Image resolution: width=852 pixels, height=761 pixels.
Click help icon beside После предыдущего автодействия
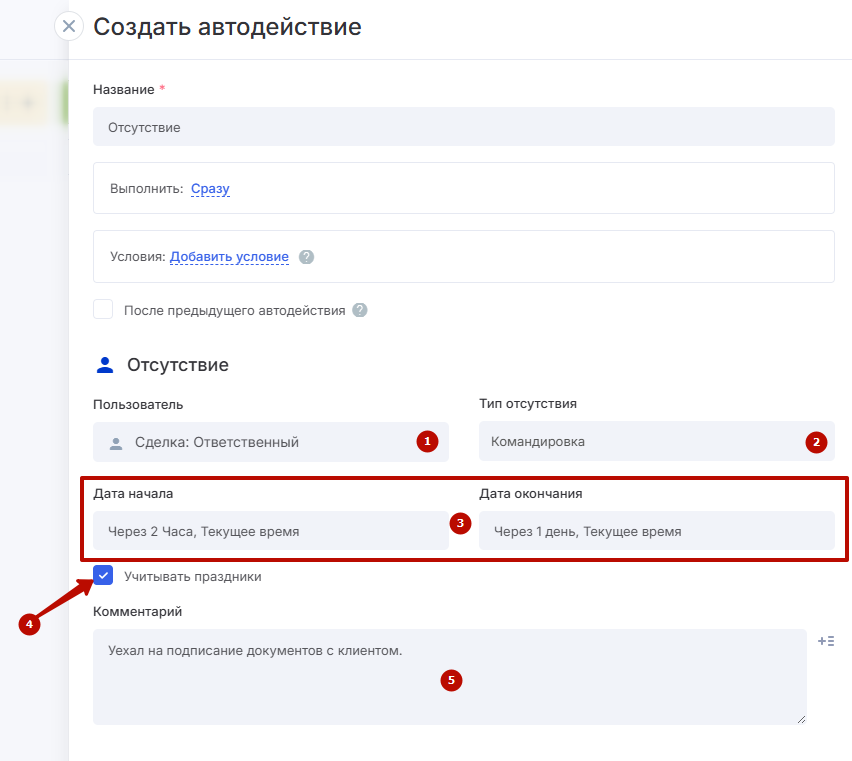click(x=360, y=310)
